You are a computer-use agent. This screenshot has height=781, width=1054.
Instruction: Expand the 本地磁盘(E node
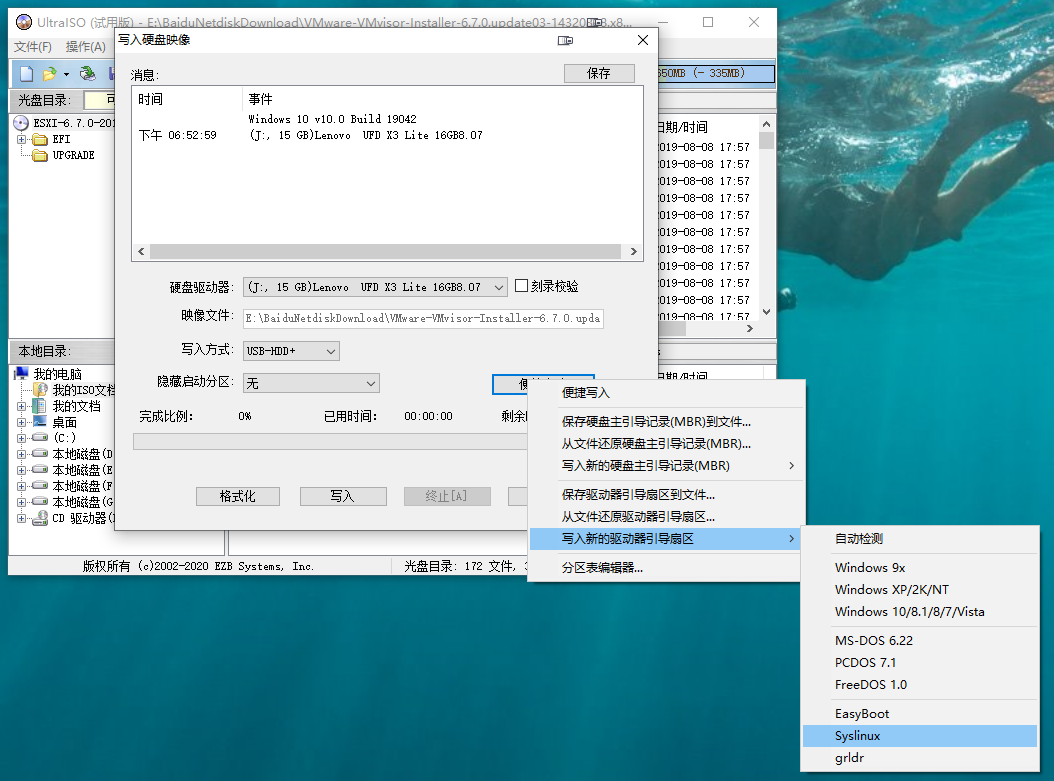click(x=22, y=470)
